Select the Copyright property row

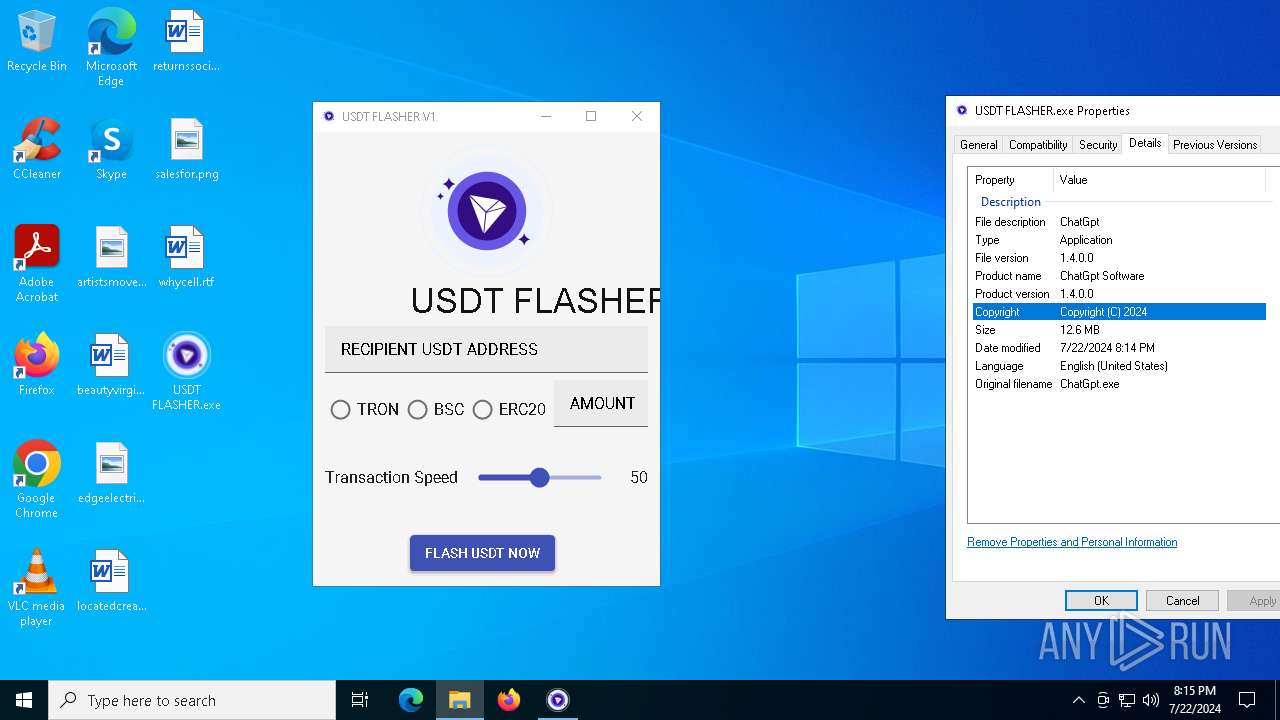click(1119, 312)
